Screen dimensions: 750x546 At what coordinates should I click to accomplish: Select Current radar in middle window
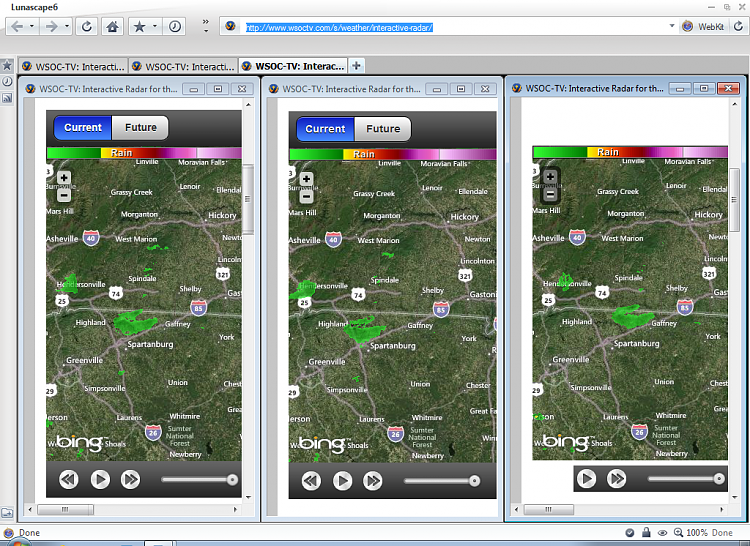pyautogui.click(x=325, y=129)
